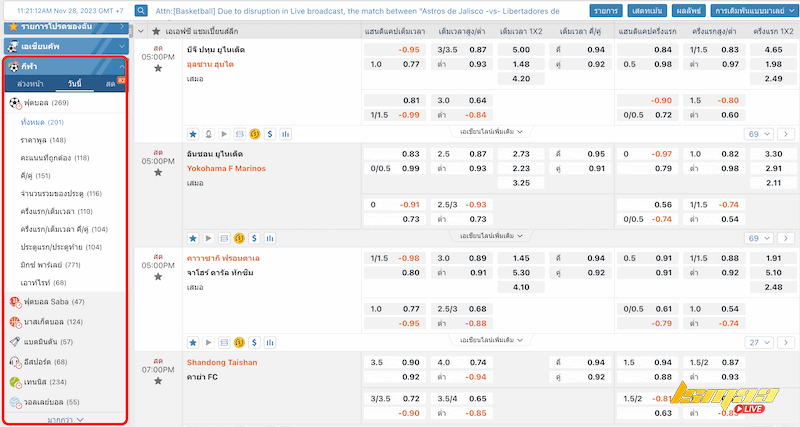The height and width of the screenshot is (427, 800).
Task: Open the commentary icon for BG Pathum match
Action: pyautogui.click(x=208, y=134)
